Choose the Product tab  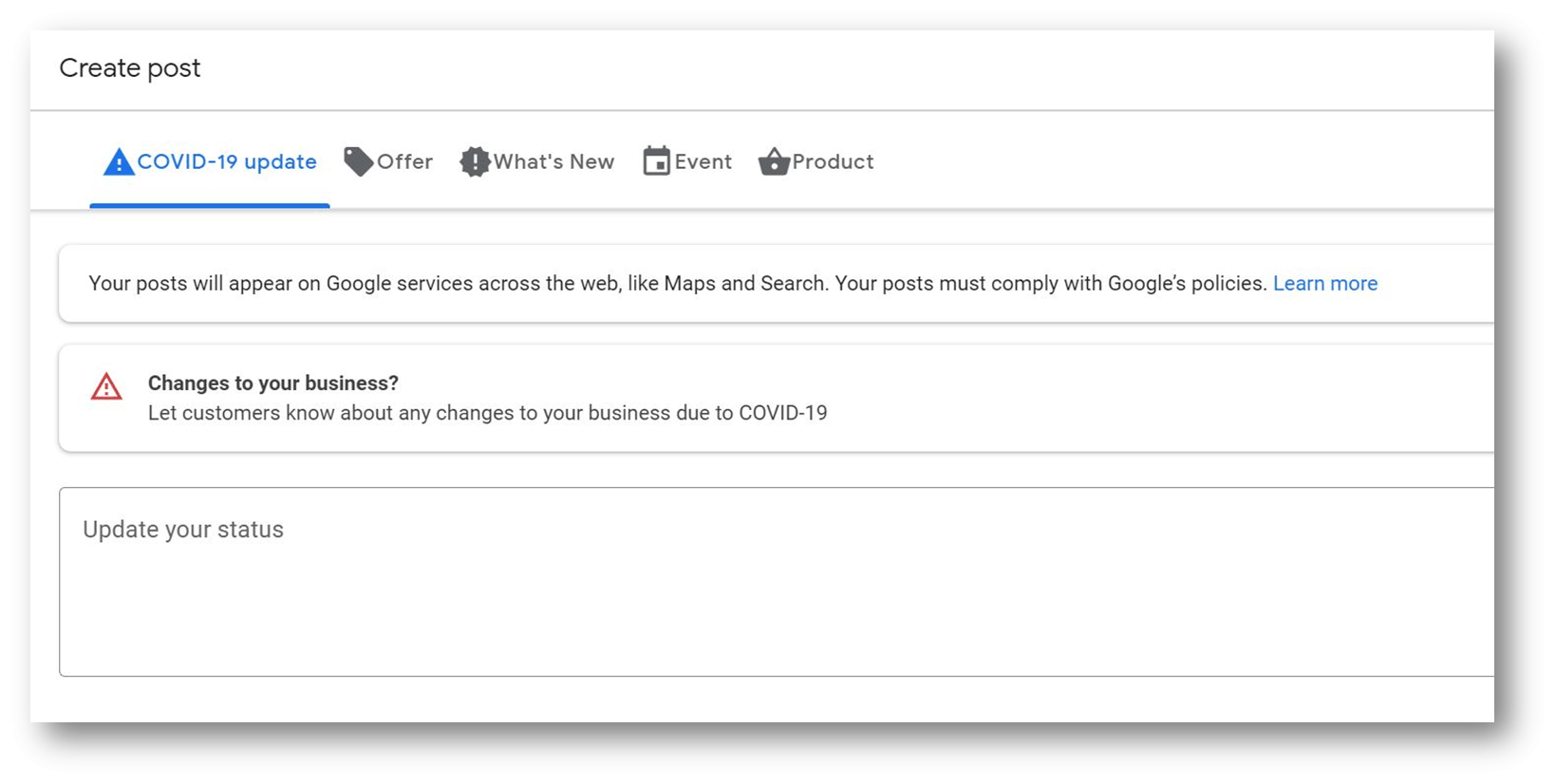(816, 162)
